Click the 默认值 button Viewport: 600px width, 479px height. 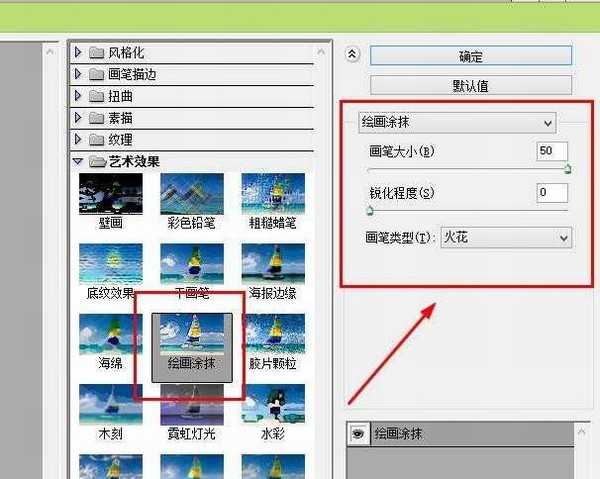[471, 86]
